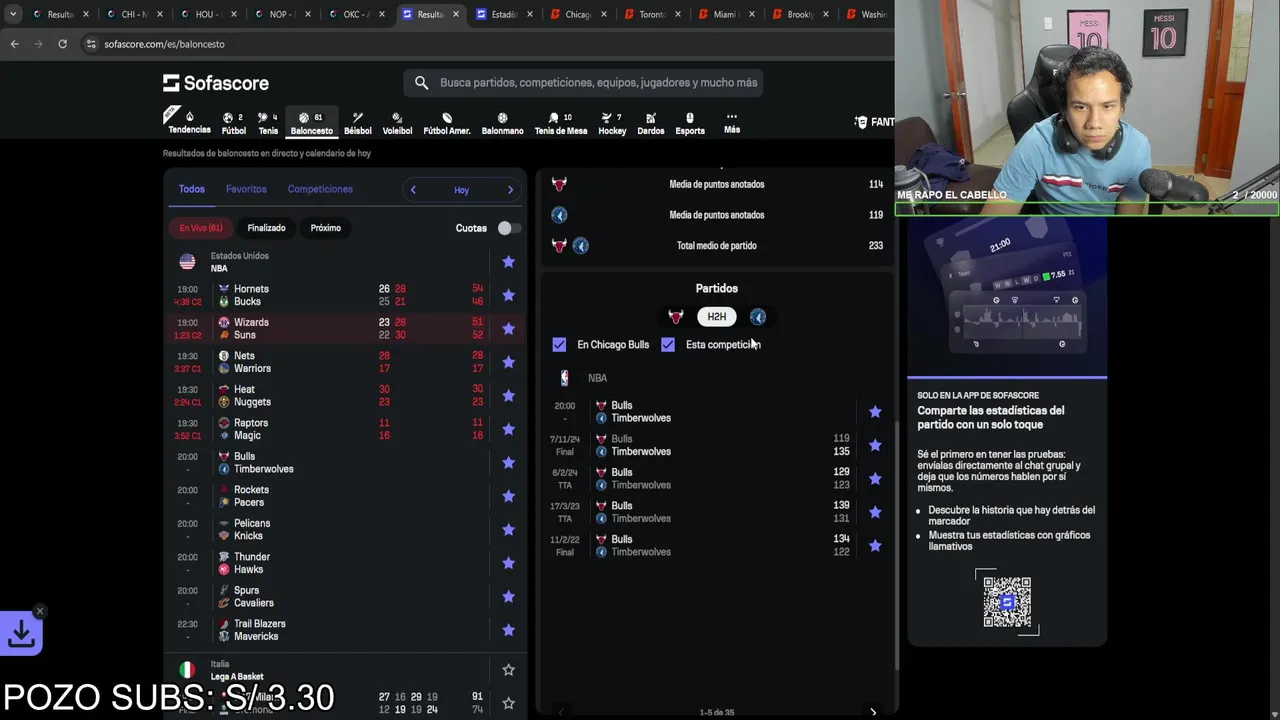Open the Fantasy link in header
The image size is (1280, 720).
click(x=874, y=122)
